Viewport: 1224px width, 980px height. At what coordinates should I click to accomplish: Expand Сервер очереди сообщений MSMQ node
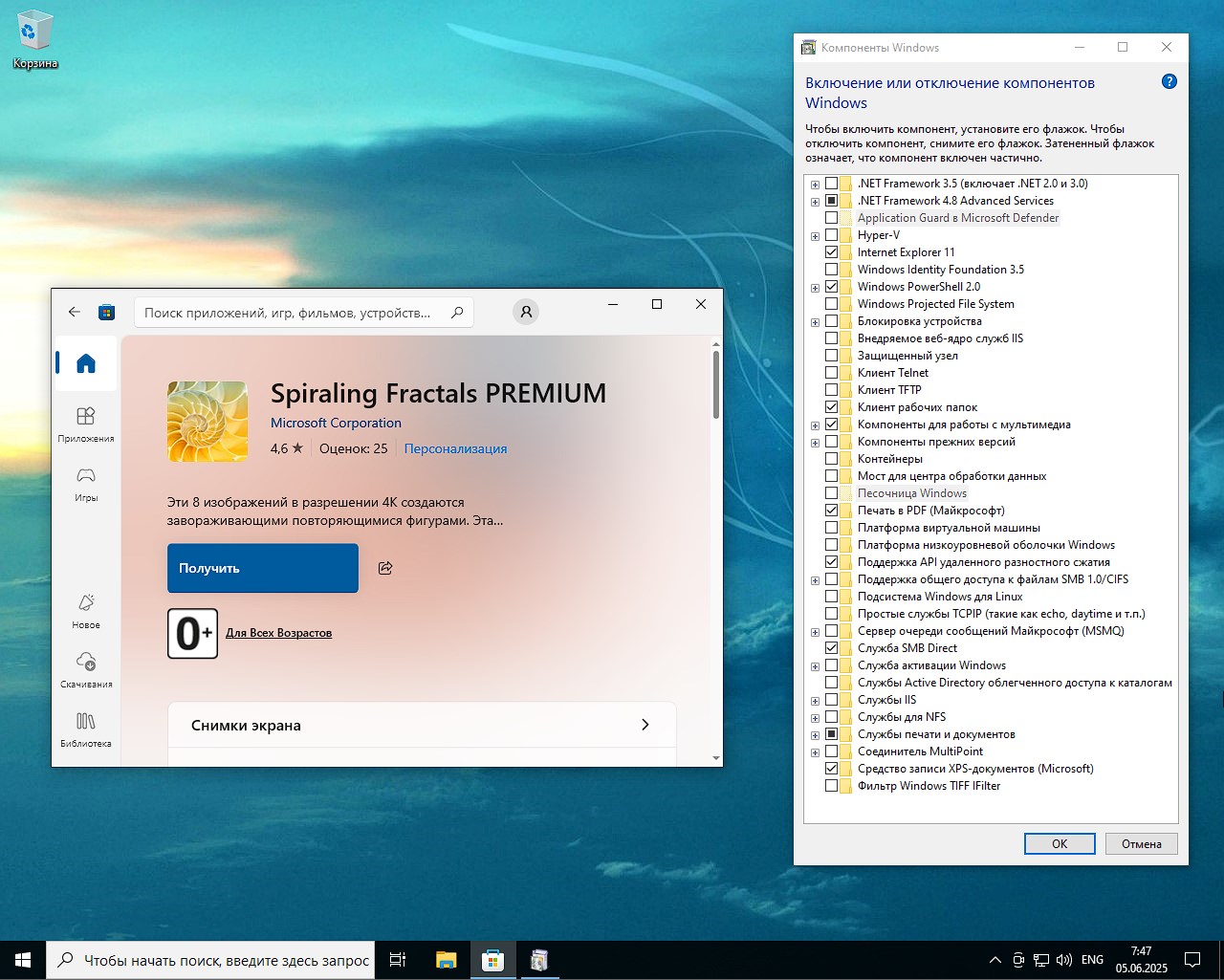point(815,632)
